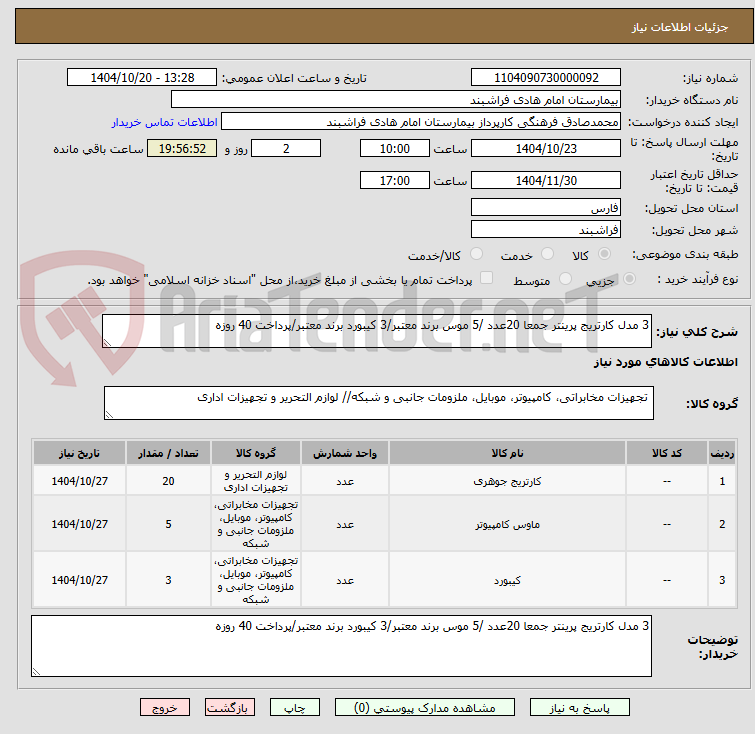Click the عدد unit cell in کارتریج جوهری row
The height and width of the screenshot is (734, 755).
345,481
